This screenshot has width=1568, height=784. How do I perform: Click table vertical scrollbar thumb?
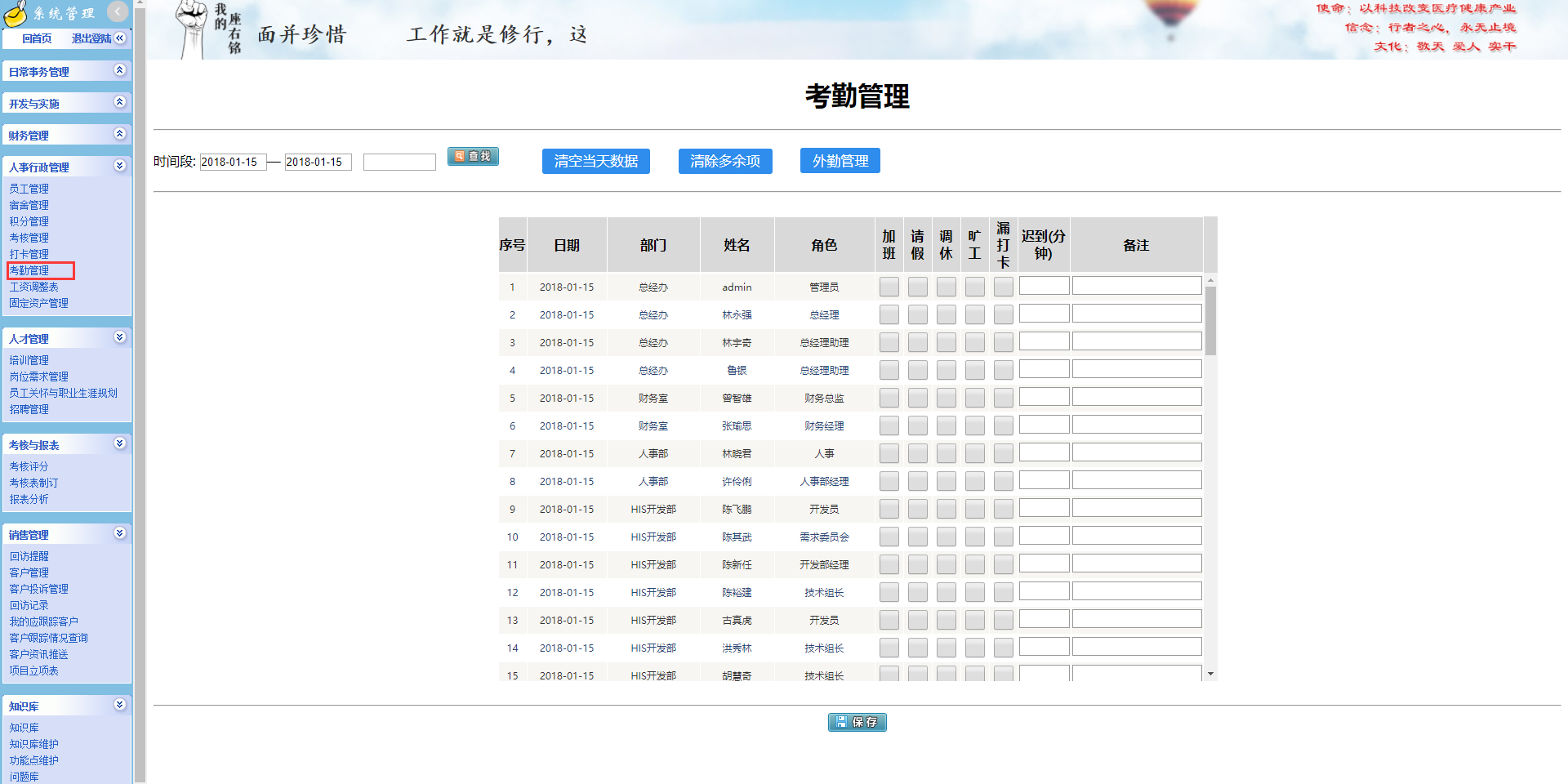tap(1210, 320)
